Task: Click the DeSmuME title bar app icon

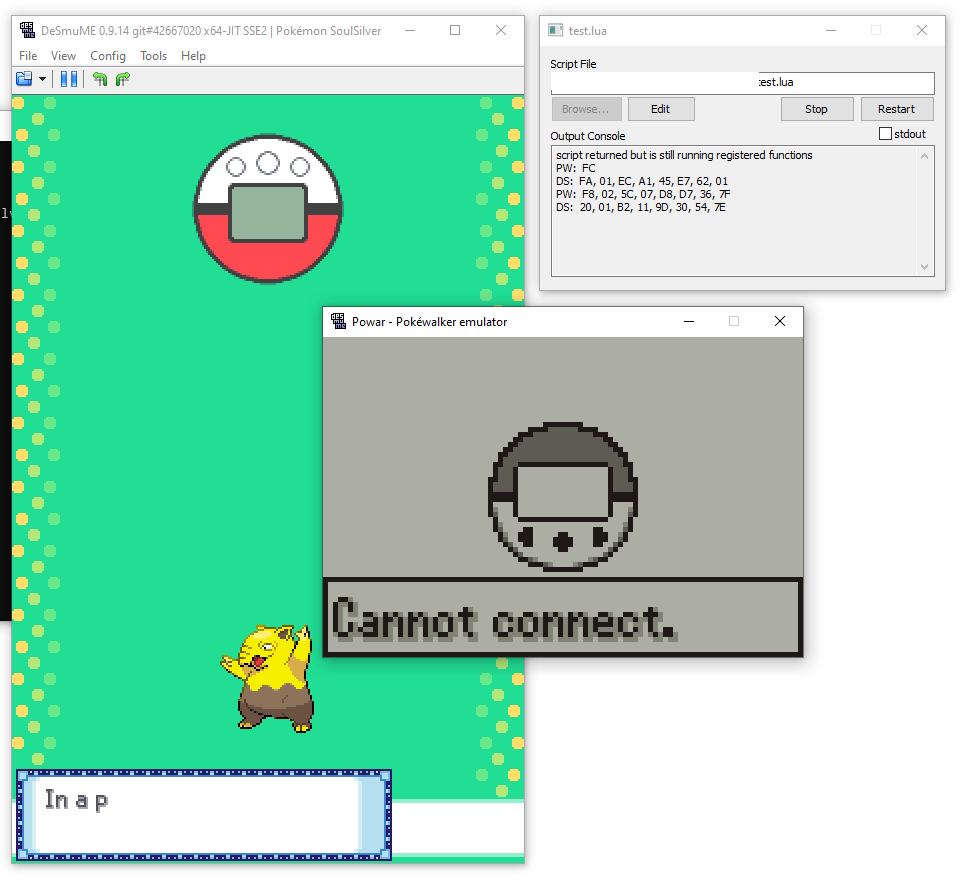Action: pyautogui.click(x=27, y=30)
